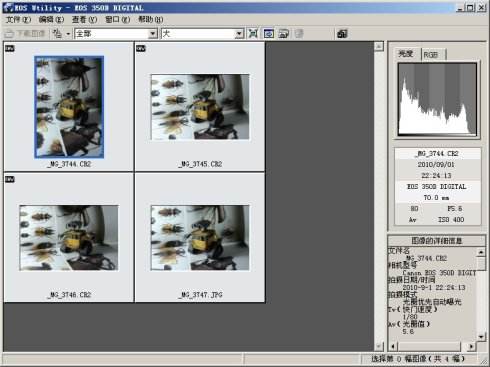
Task: Select the _MG_3747.JPG thumbnail
Action: 200,238
